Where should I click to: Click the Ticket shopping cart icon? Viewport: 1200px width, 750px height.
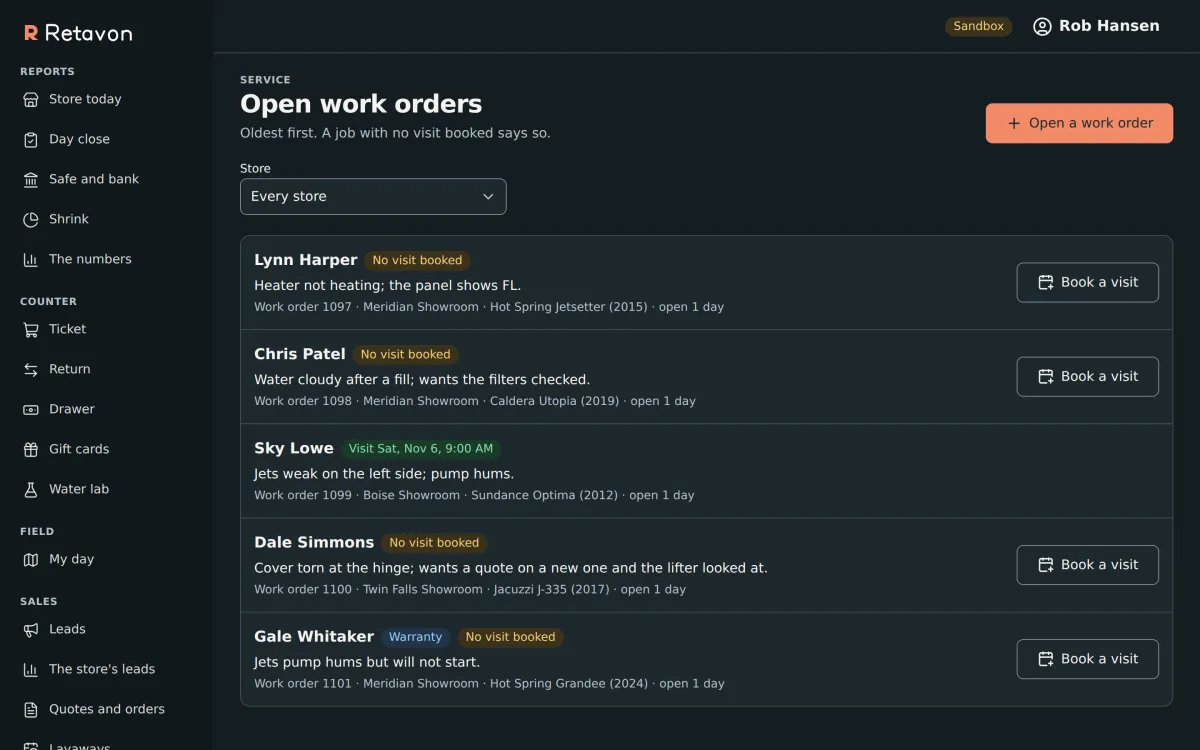pyautogui.click(x=31, y=329)
